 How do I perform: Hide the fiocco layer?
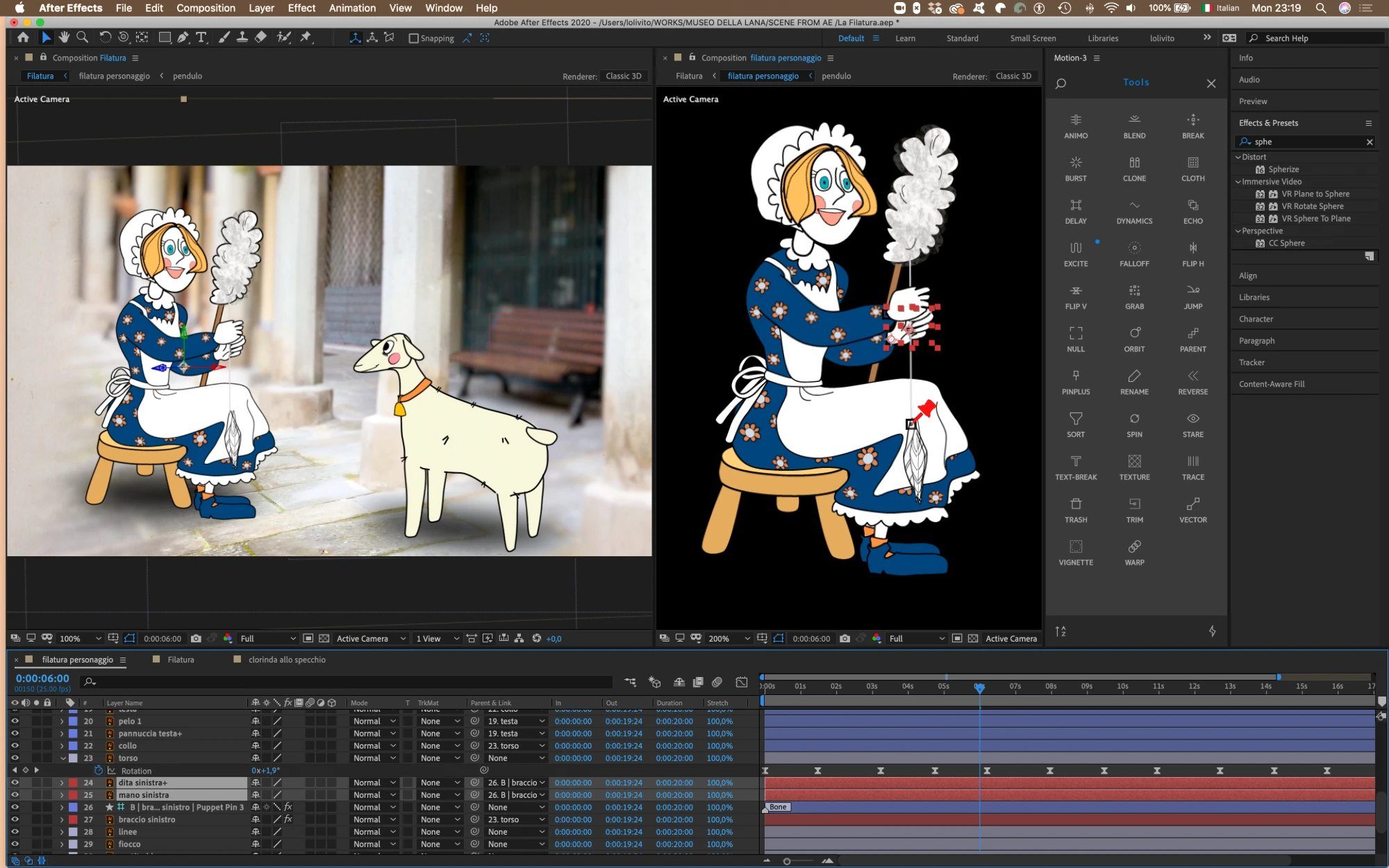tap(15, 844)
